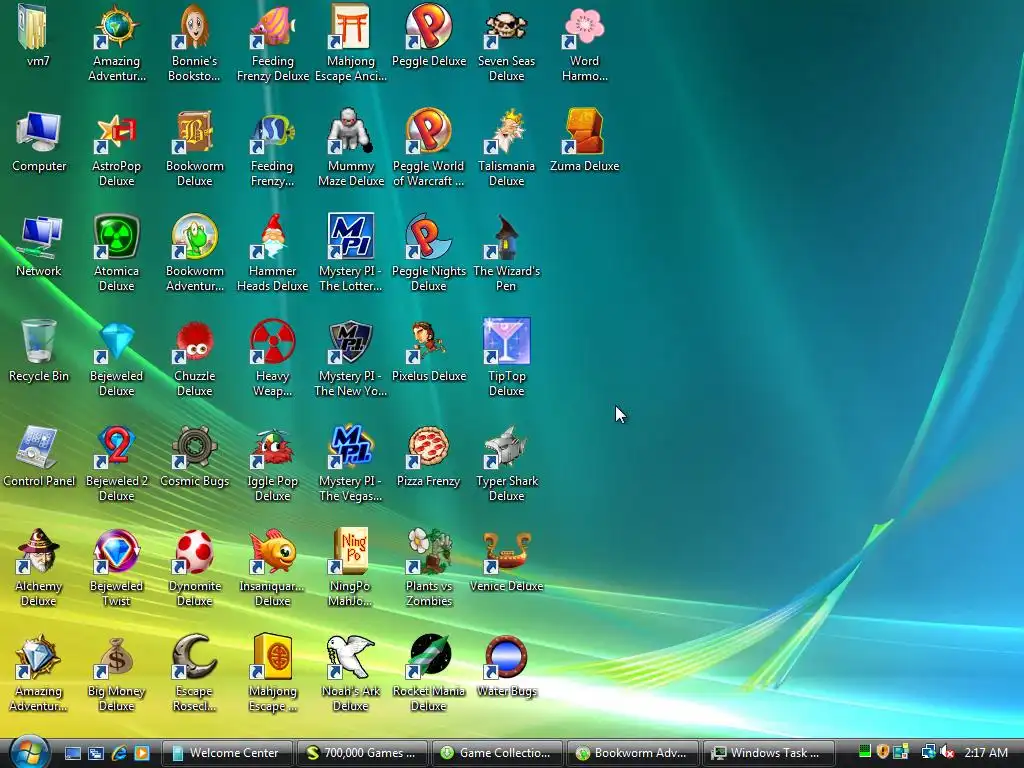Click Bookworm Adventures worm icon
The height and width of the screenshot is (768, 1024).
[194, 237]
